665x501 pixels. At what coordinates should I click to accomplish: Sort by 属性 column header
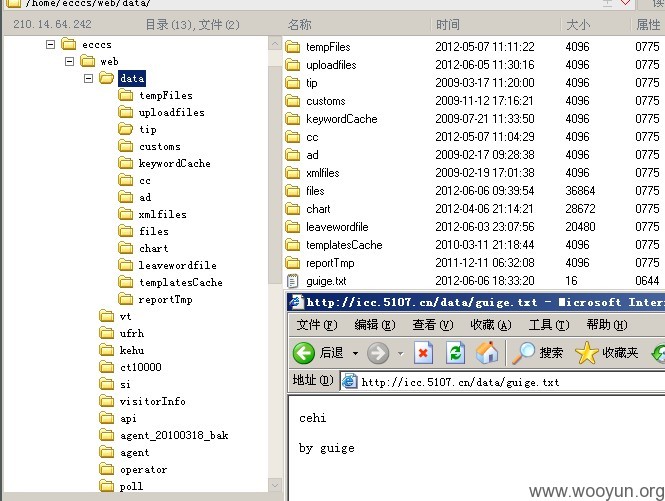648,25
